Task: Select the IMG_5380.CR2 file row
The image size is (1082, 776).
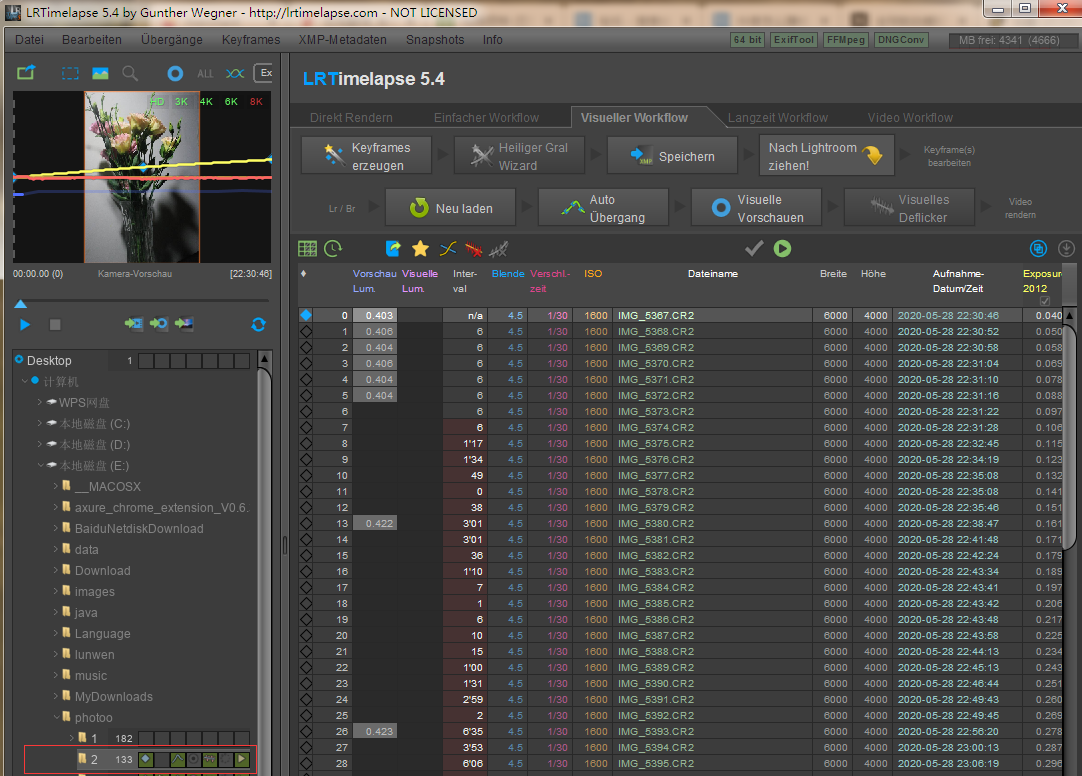Action: pos(655,523)
